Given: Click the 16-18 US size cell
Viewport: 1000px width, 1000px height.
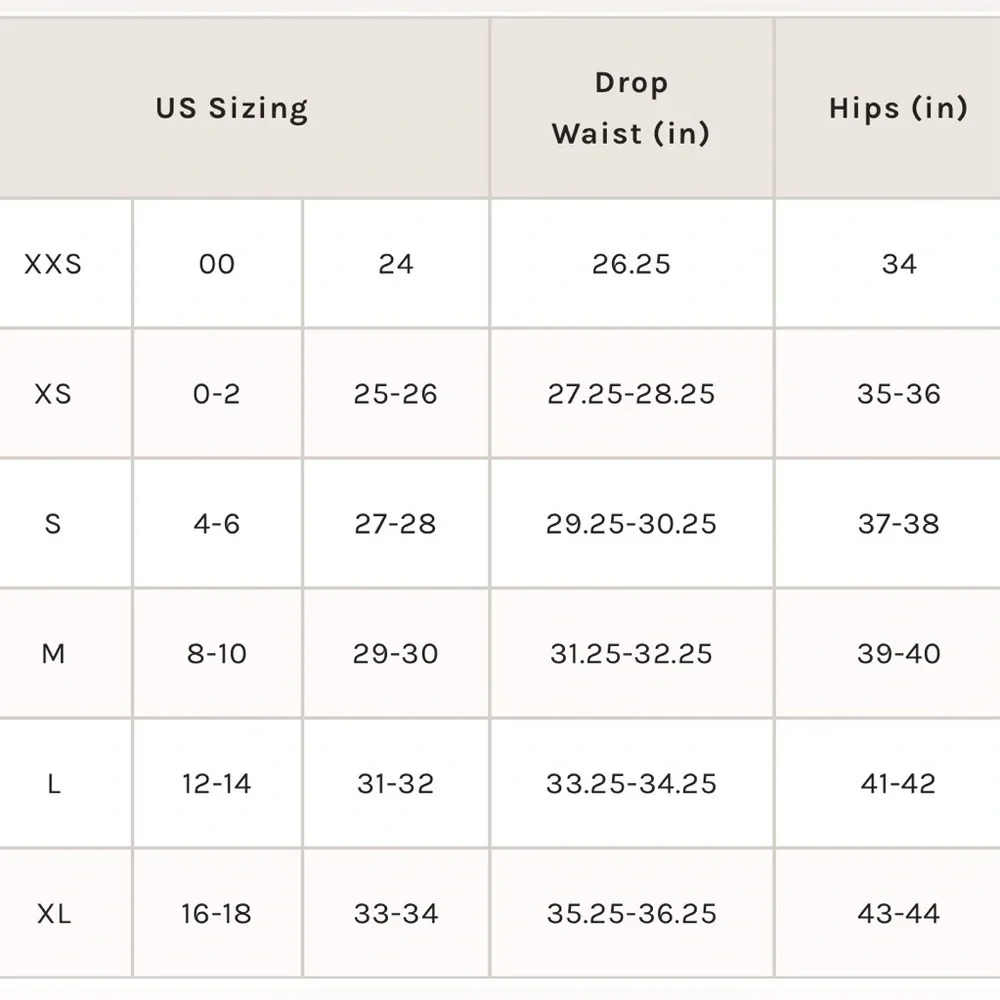Looking at the screenshot, I should [217, 914].
